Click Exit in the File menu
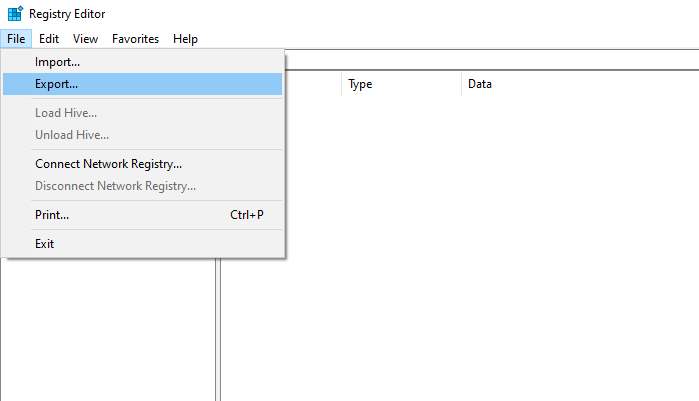Image resolution: width=699 pixels, height=401 pixels. [143, 244]
